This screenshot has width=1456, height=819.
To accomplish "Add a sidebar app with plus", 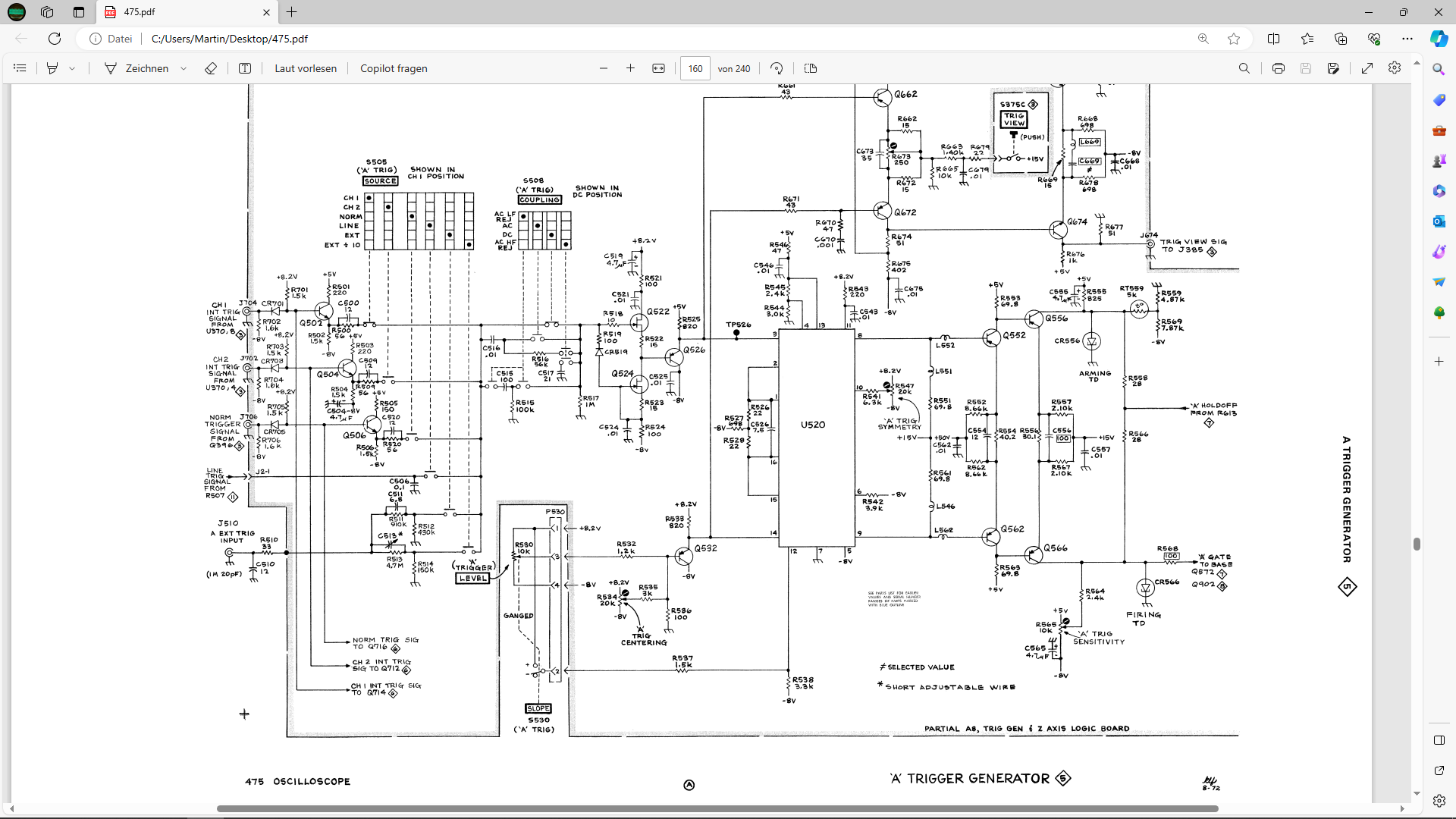I will [x=1439, y=362].
